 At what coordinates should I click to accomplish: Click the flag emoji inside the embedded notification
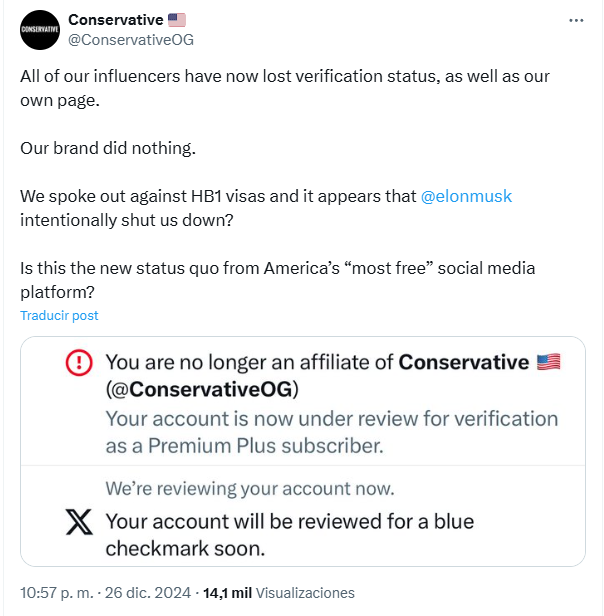(549, 362)
